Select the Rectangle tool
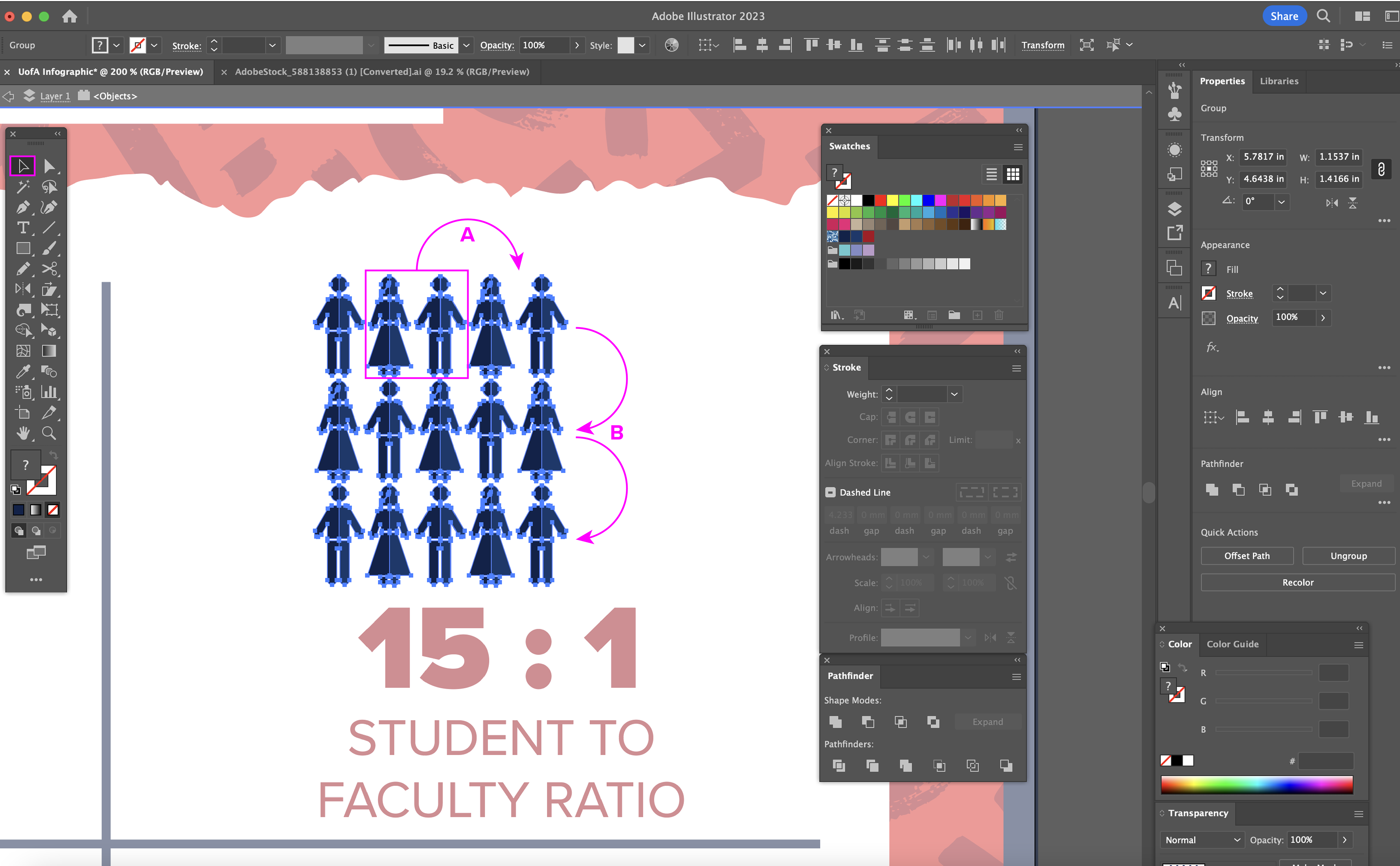1400x866 pixels. pyautogui.click(x=23, y=248)
